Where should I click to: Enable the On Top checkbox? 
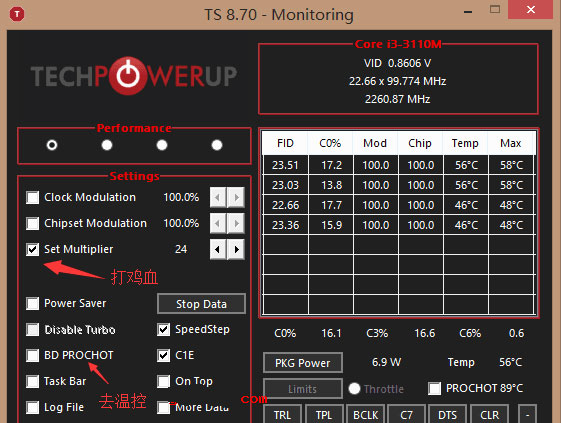pos(164,381)
